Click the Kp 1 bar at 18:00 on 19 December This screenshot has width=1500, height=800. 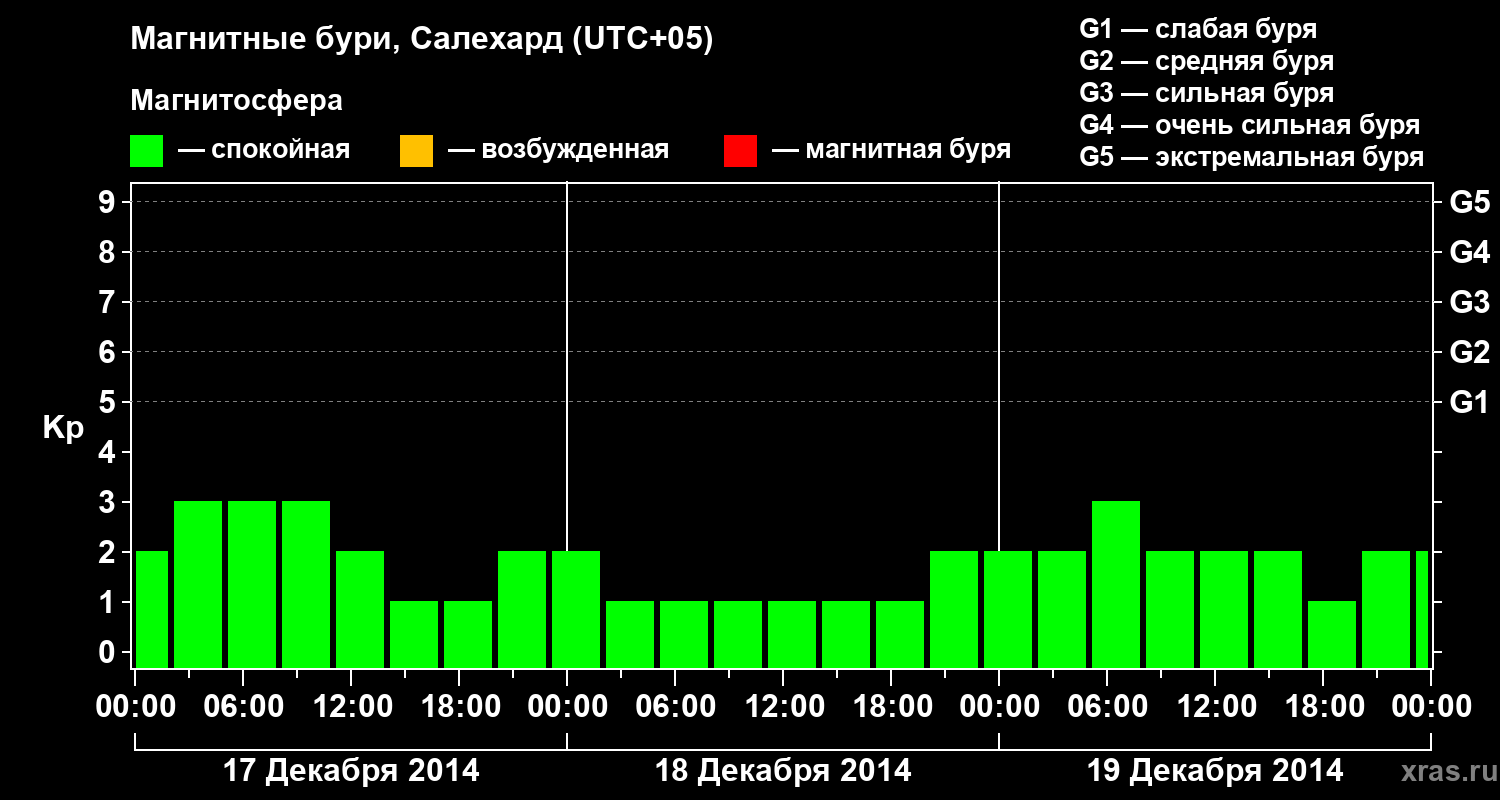pos(1332,634)
